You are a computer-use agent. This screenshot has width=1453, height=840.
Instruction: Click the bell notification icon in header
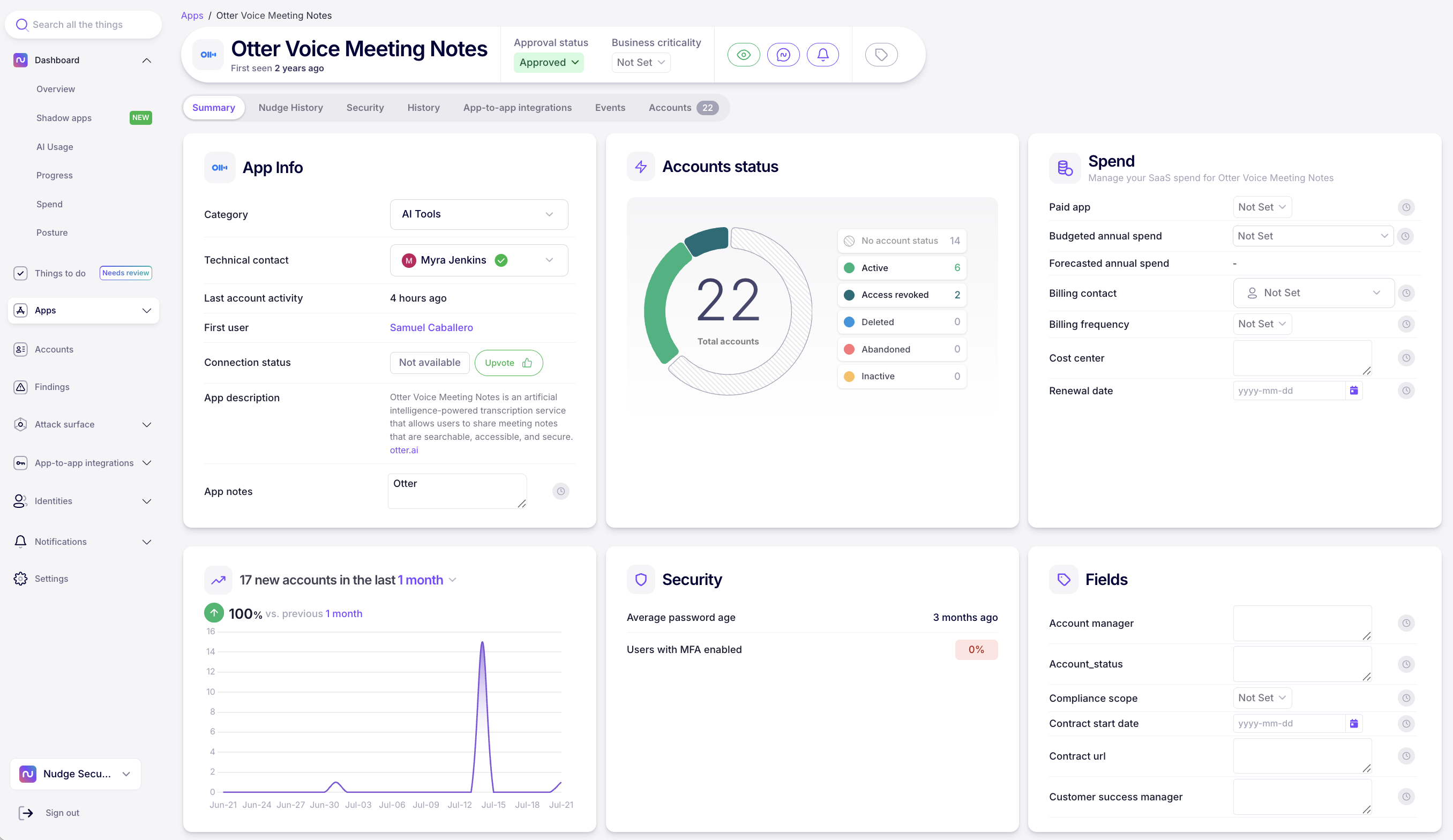pyautogui.click(x=823, y=55)
